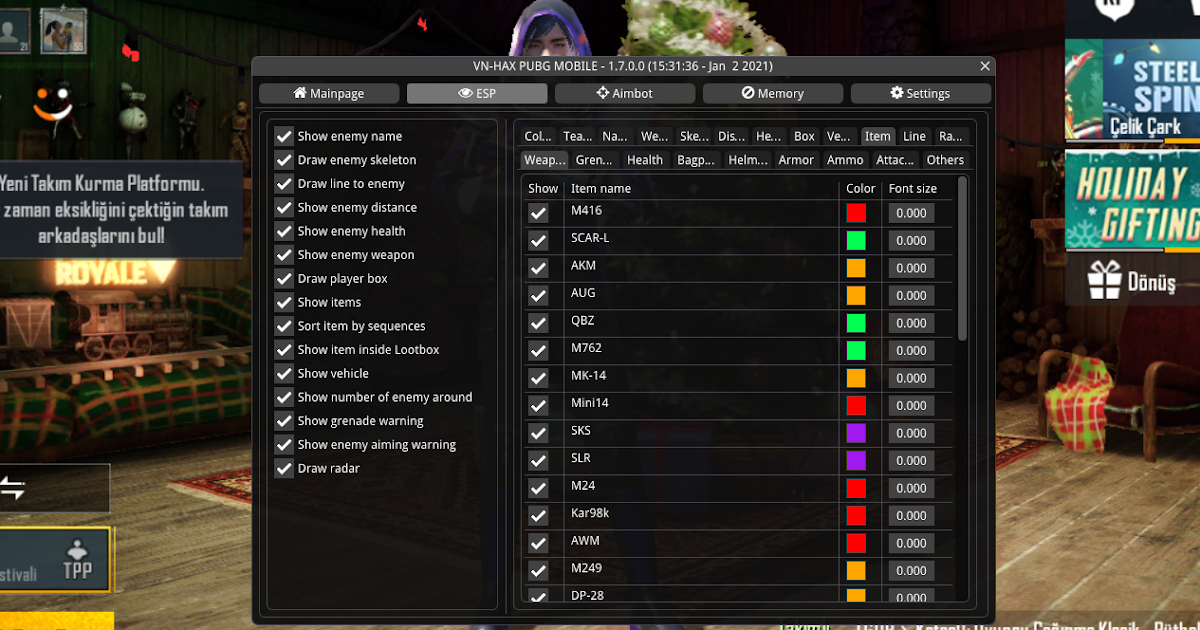This screenshot has width=1200, height=630.
Task: Click the QBZ item name
Action: [583, 321]
